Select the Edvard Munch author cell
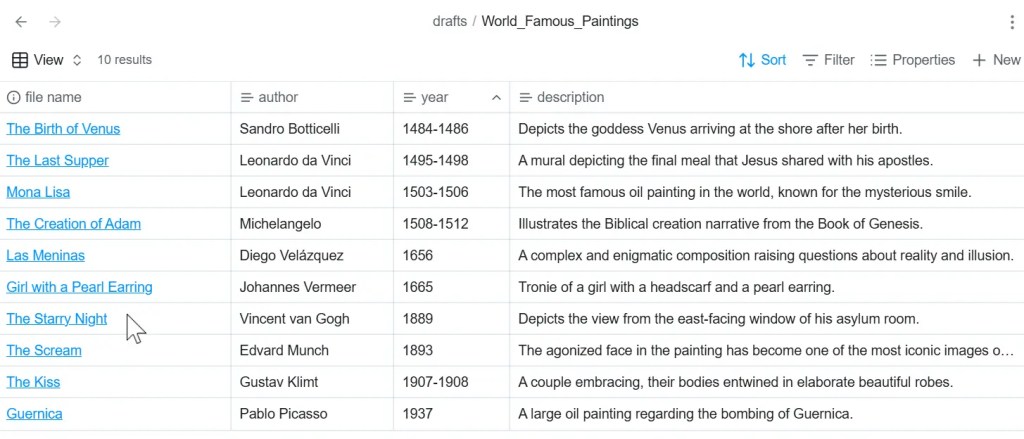The image size is (1024, 439). coord(284,351)
